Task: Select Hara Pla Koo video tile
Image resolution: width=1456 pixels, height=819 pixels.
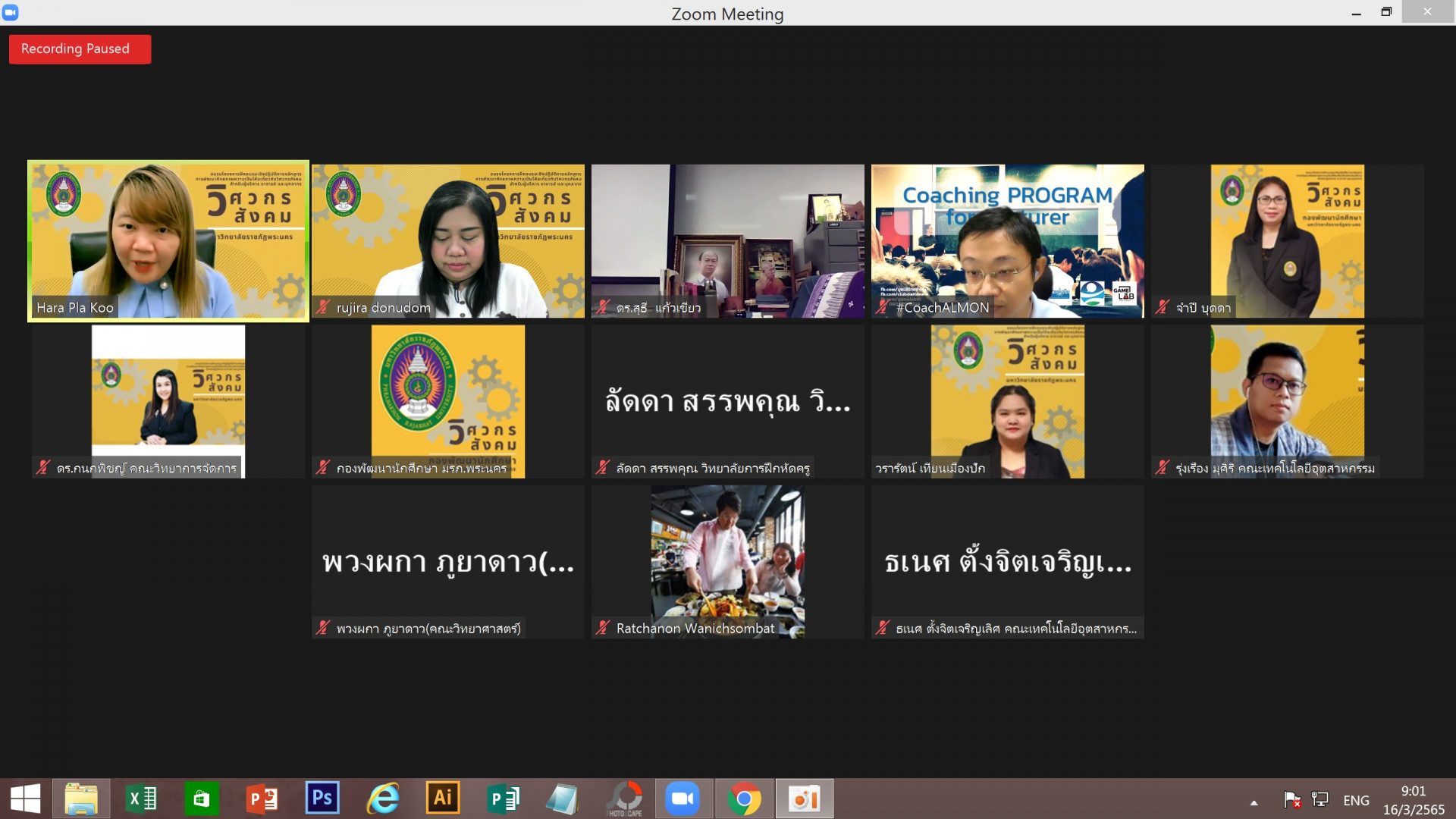Action: point(168,240)
